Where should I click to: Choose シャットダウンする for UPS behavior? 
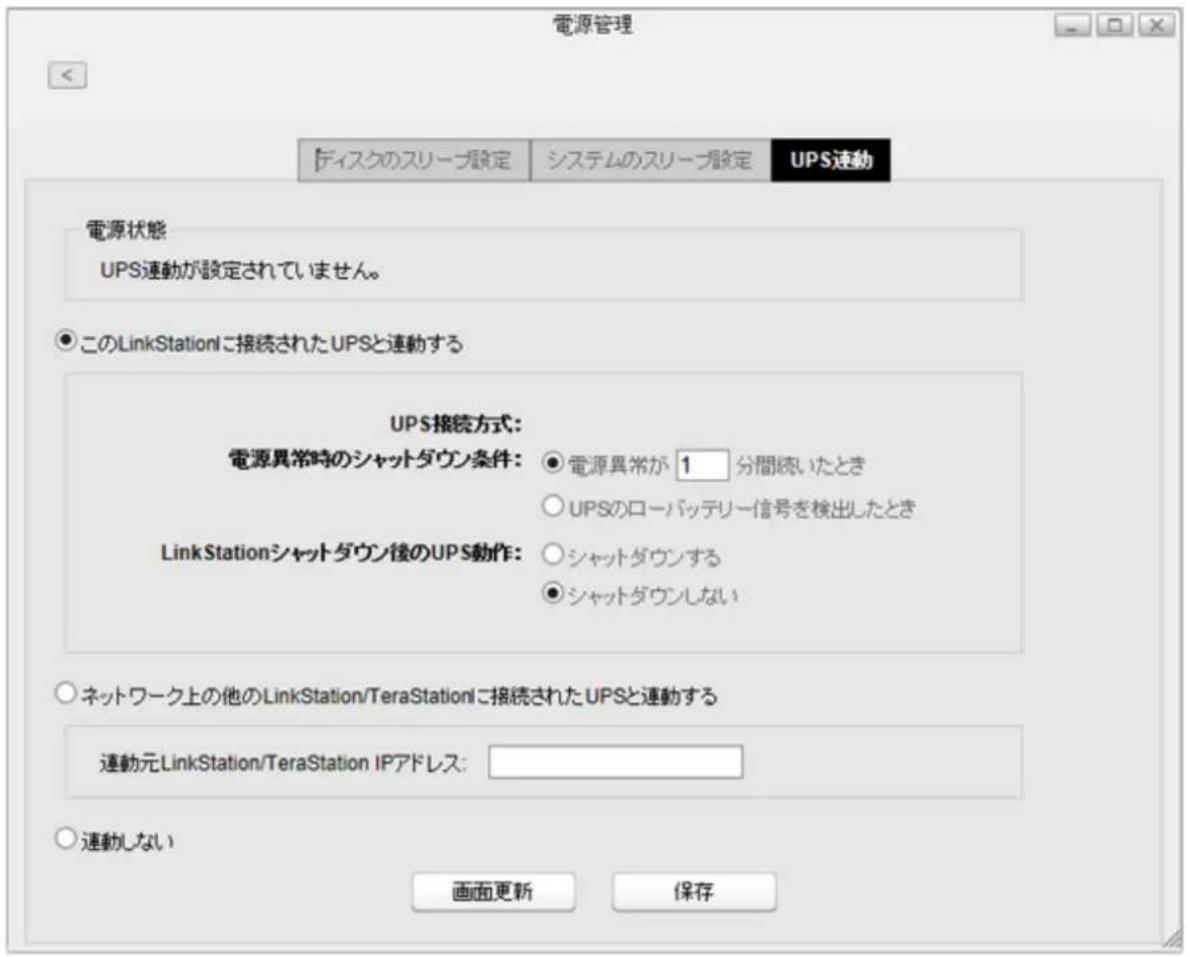coord(552,555)
